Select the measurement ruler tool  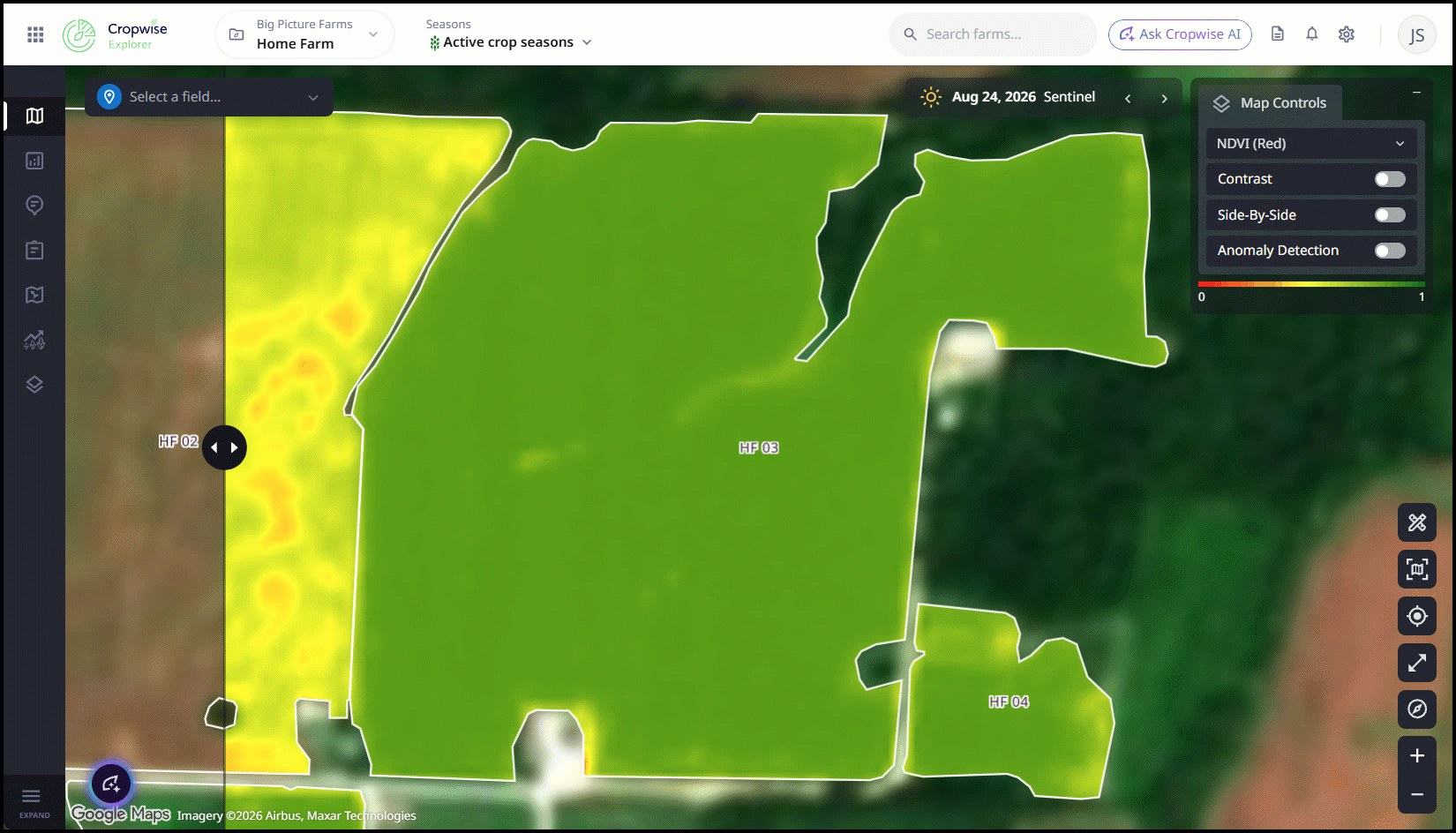1417,522
